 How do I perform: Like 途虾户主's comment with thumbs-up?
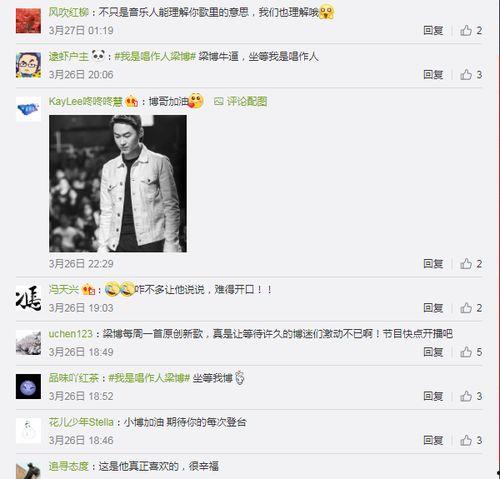tap(471, 75)
